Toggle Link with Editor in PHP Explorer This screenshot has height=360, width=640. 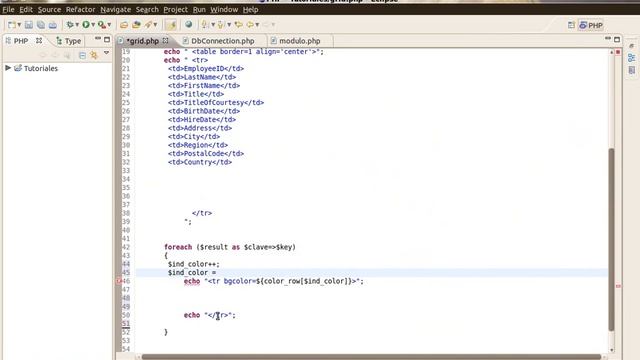(94, 55)
